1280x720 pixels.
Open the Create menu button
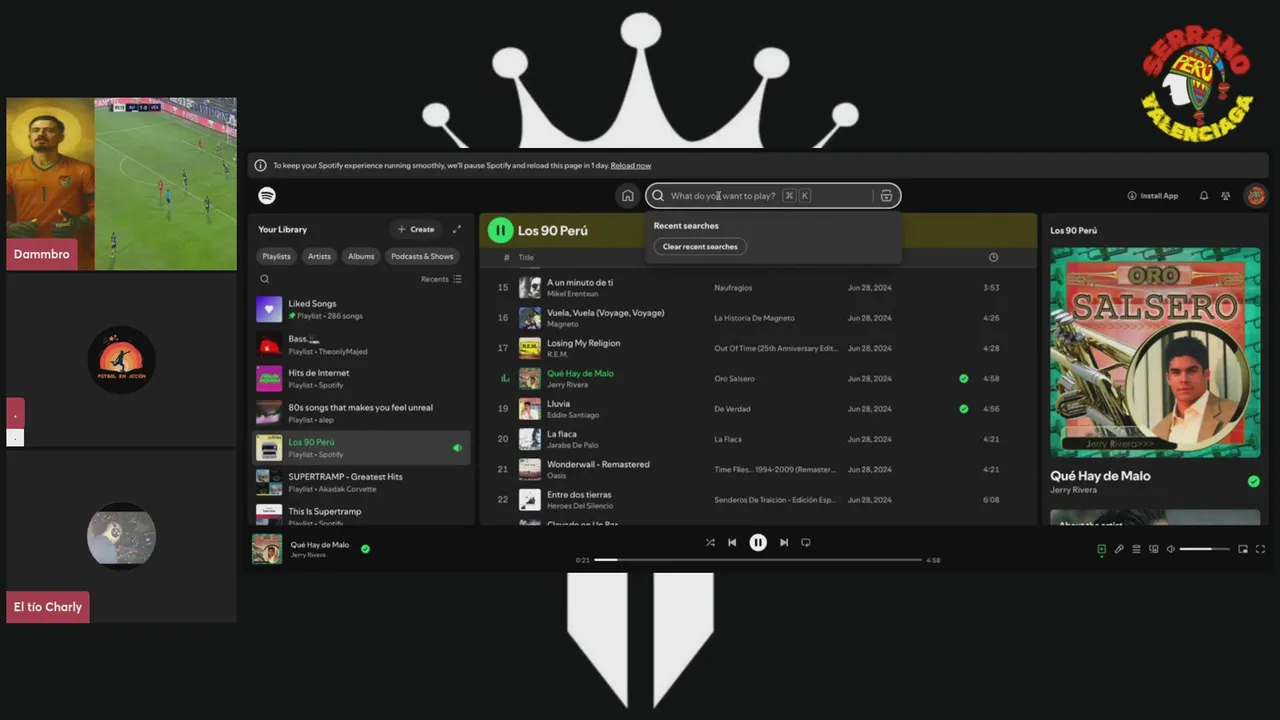tap(416, 229)
